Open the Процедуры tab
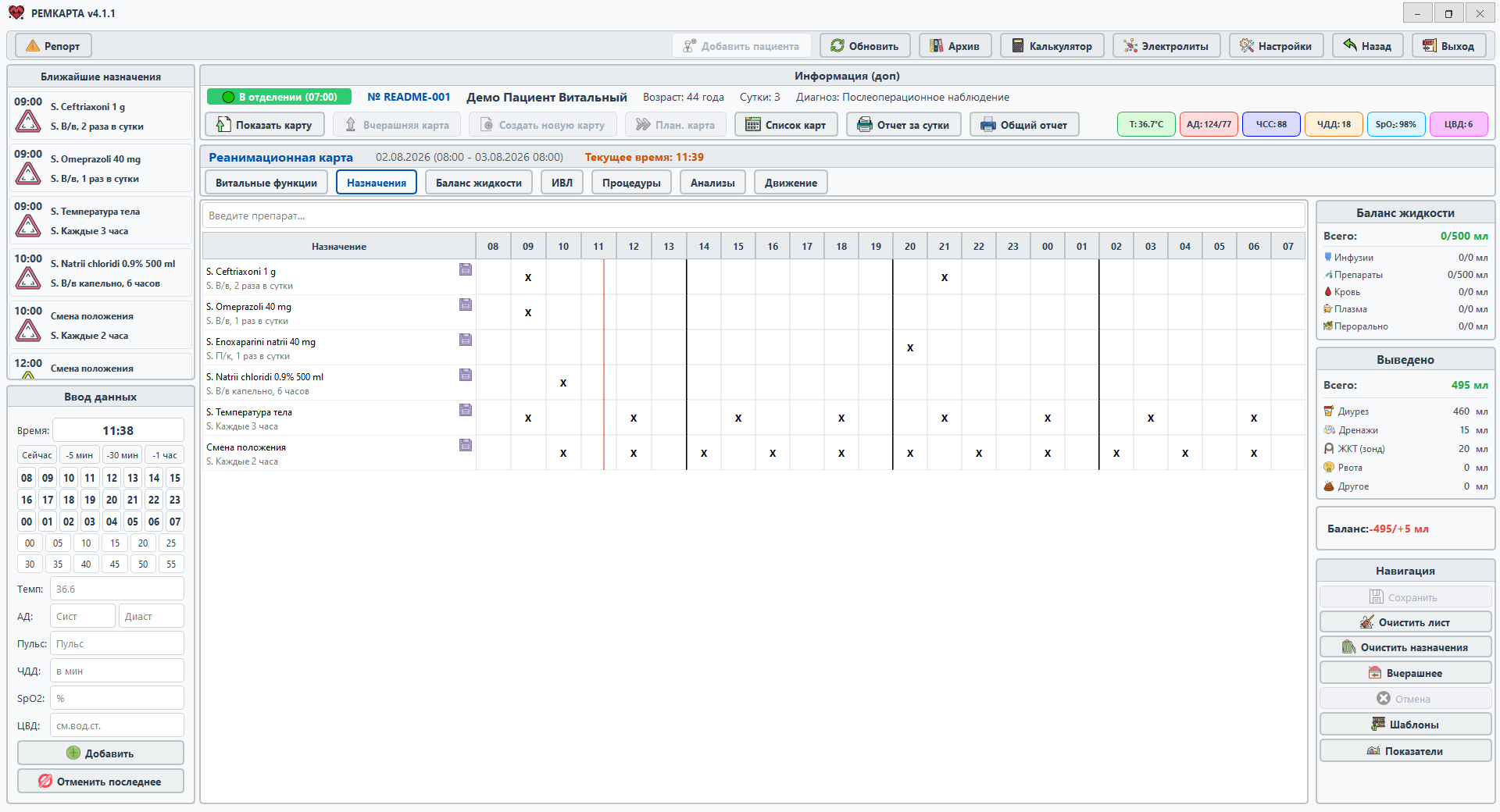 (631, 183)
